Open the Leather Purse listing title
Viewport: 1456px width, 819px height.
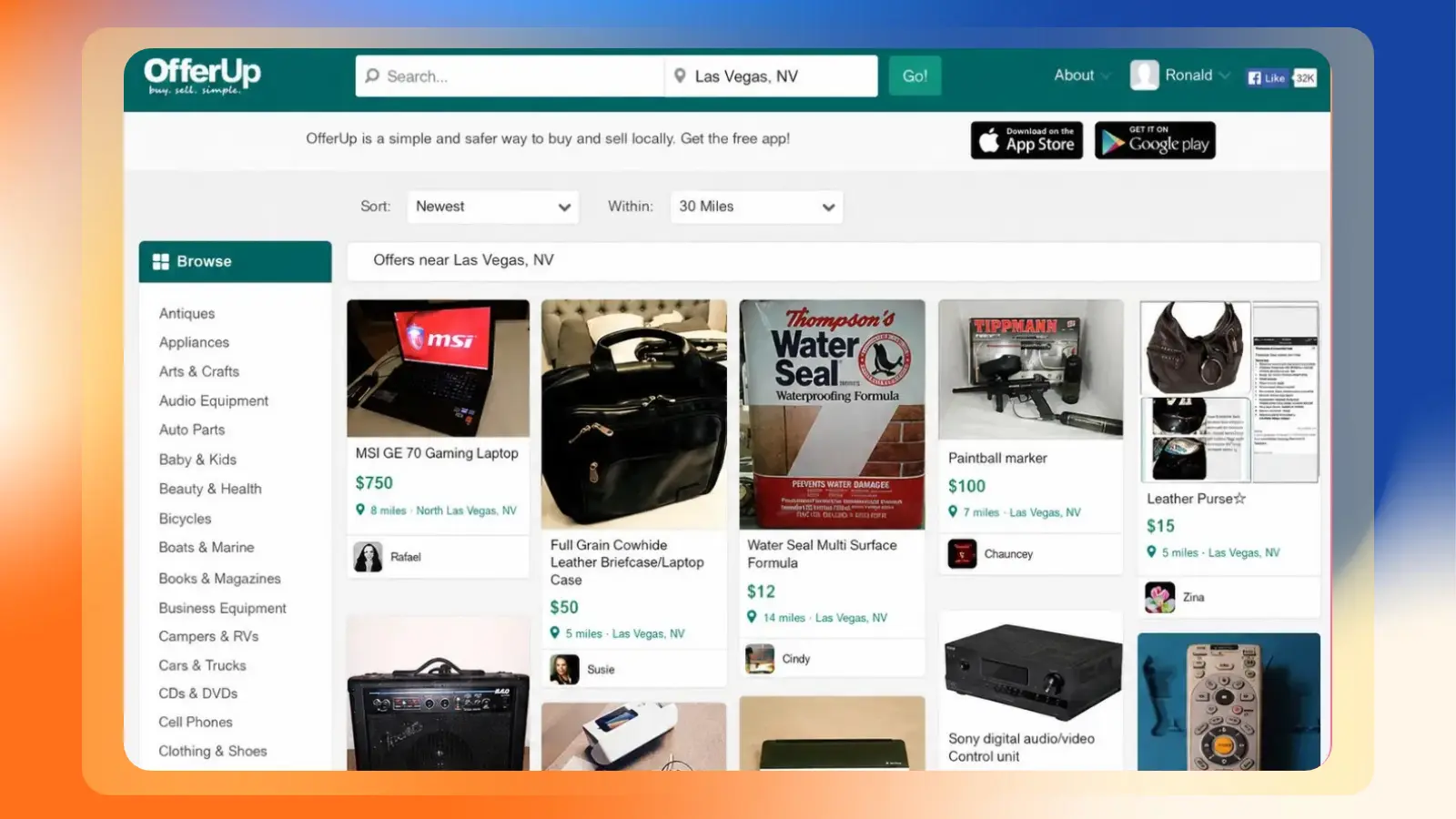pos(1196,499)
